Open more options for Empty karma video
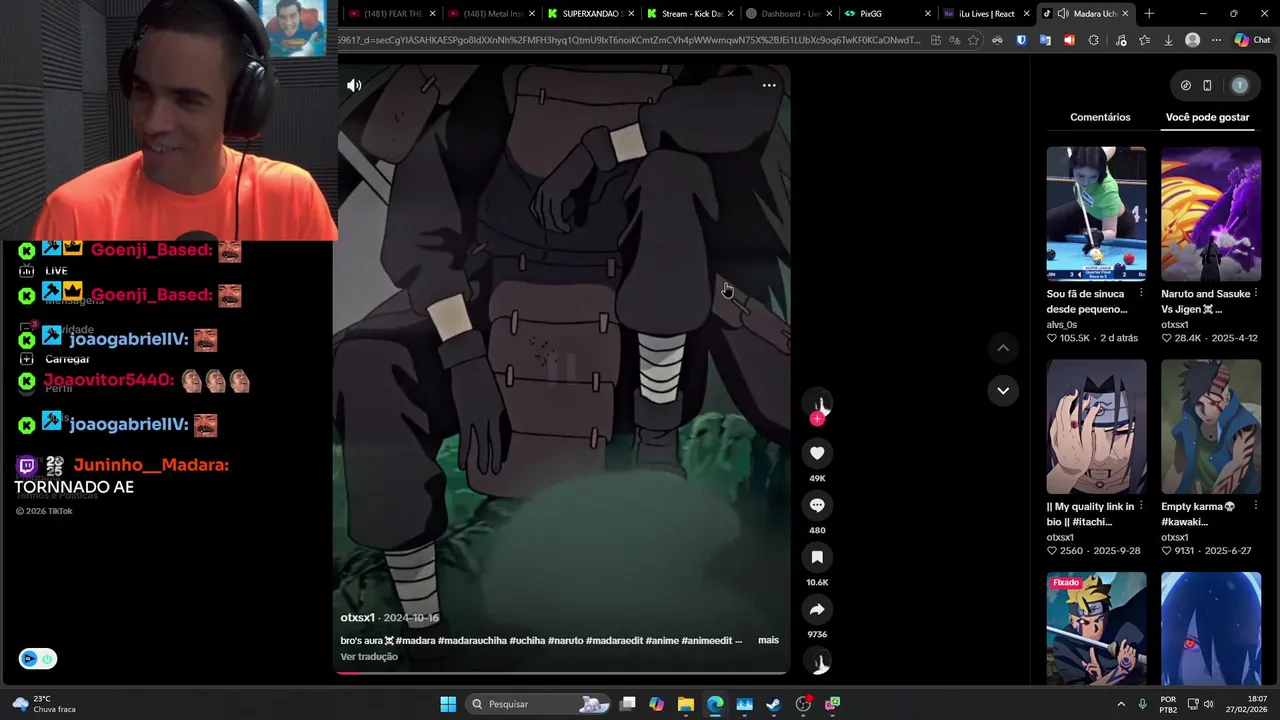Viewport: 1280px width, 720px height. click(1255, 507)
